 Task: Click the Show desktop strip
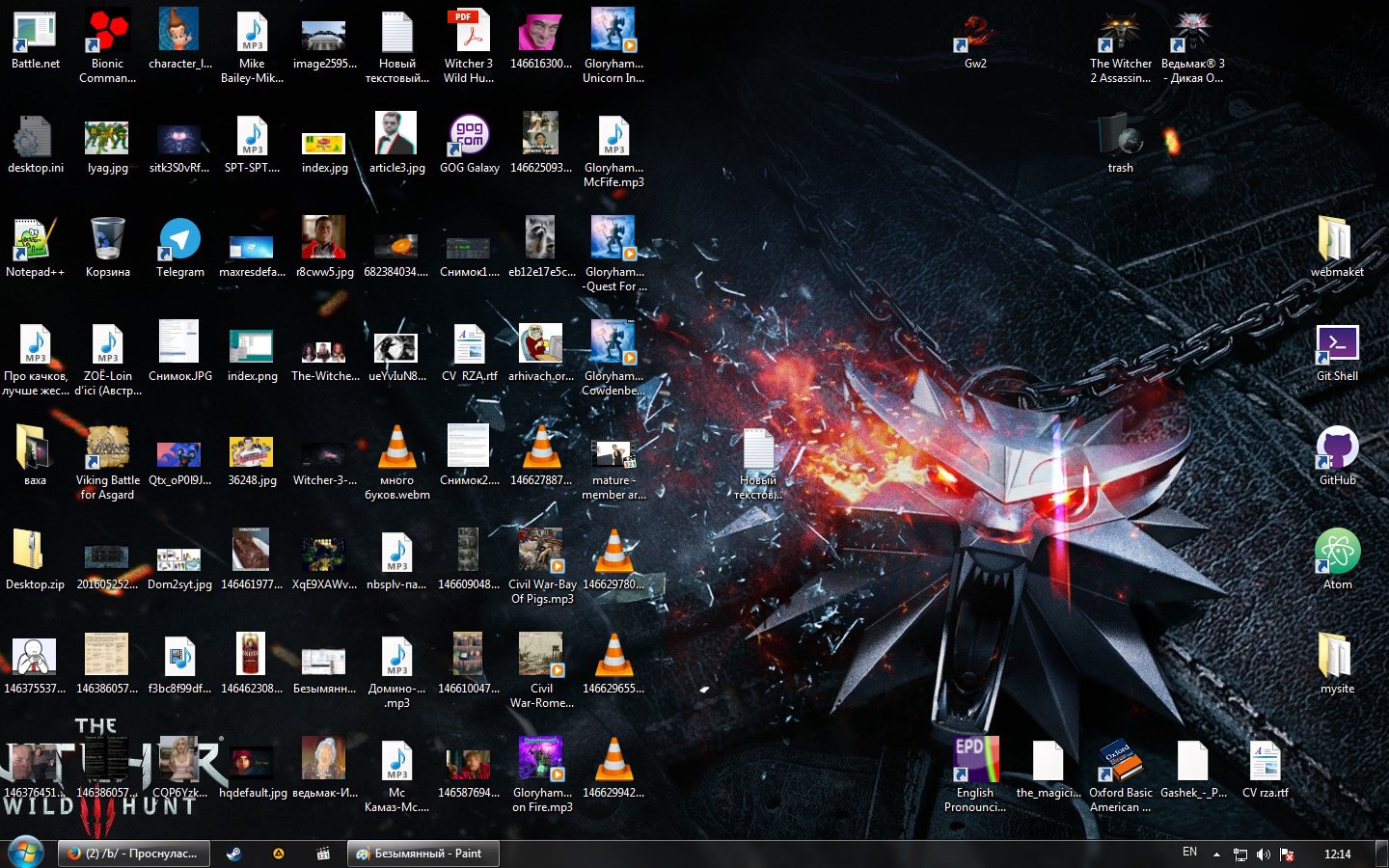[x=1381, y=854]
